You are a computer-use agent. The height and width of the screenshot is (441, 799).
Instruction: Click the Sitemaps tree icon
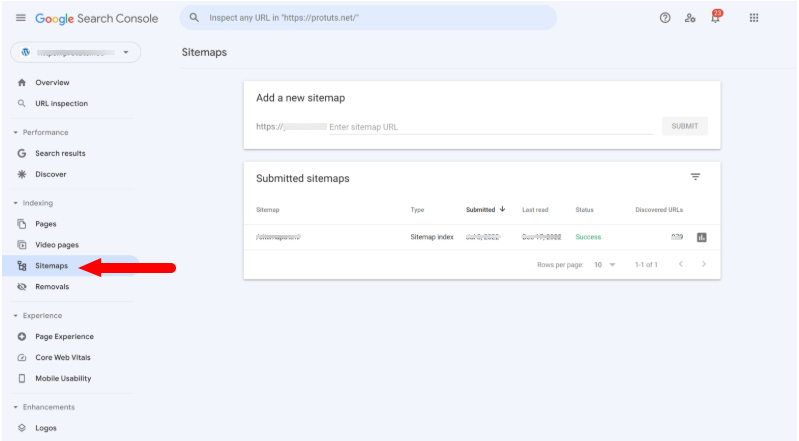[21, 266]
